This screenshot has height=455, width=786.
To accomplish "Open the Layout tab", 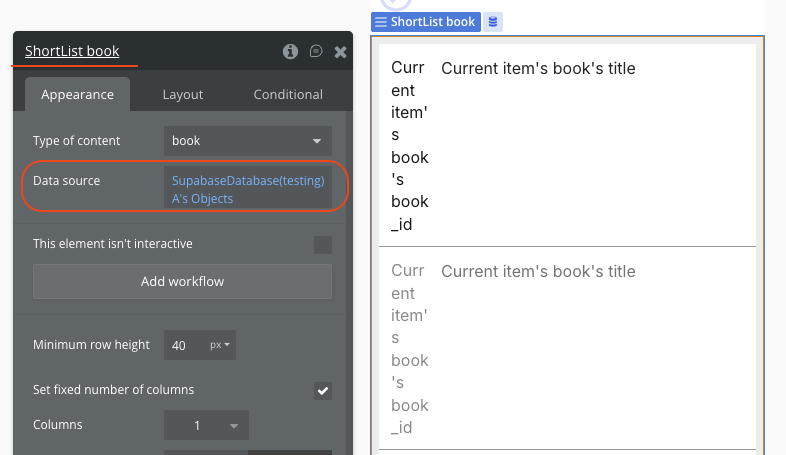I will [183, 94].
